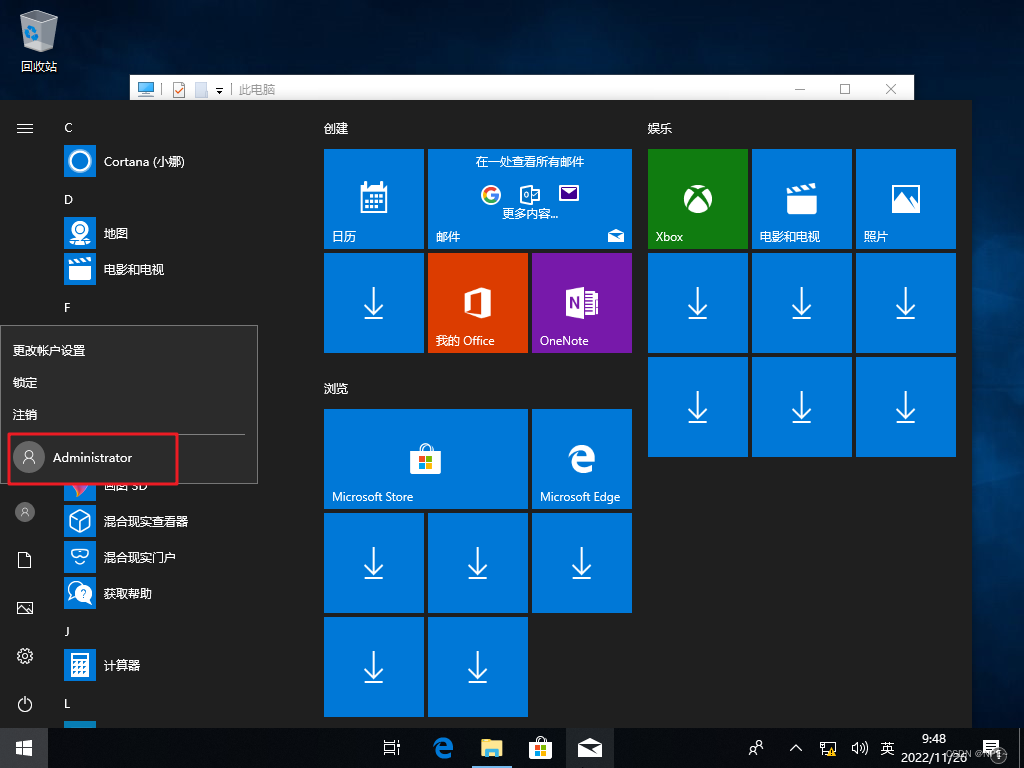
Task: Open Recycle Bin 回收站 on desktop
Action: point(39,41)
